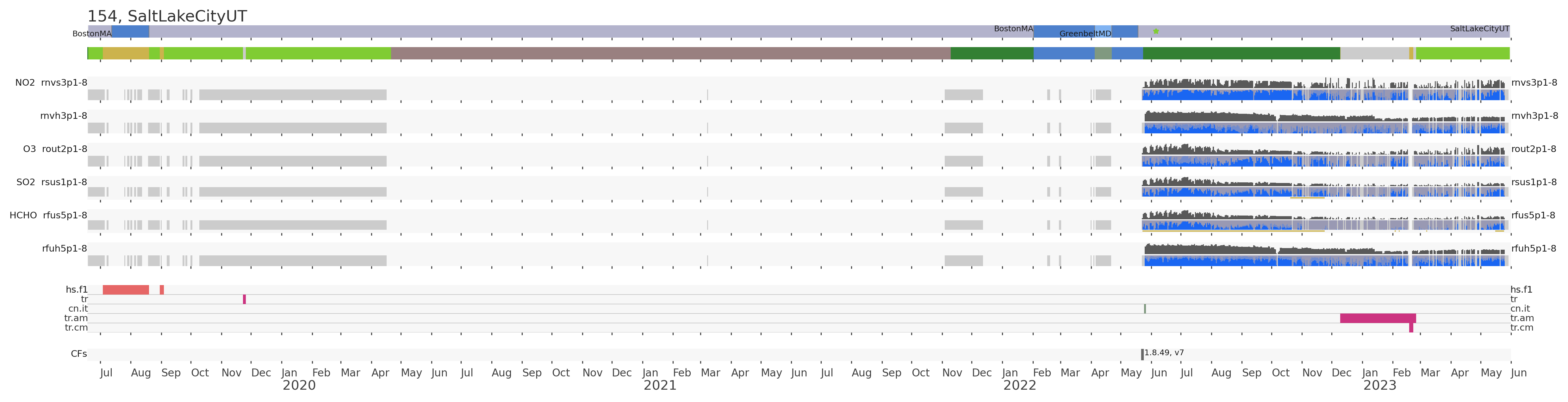Click the magenta tr marker near November 2019
The width and height of the screenshot is (1568, 402).
[244, 299]
